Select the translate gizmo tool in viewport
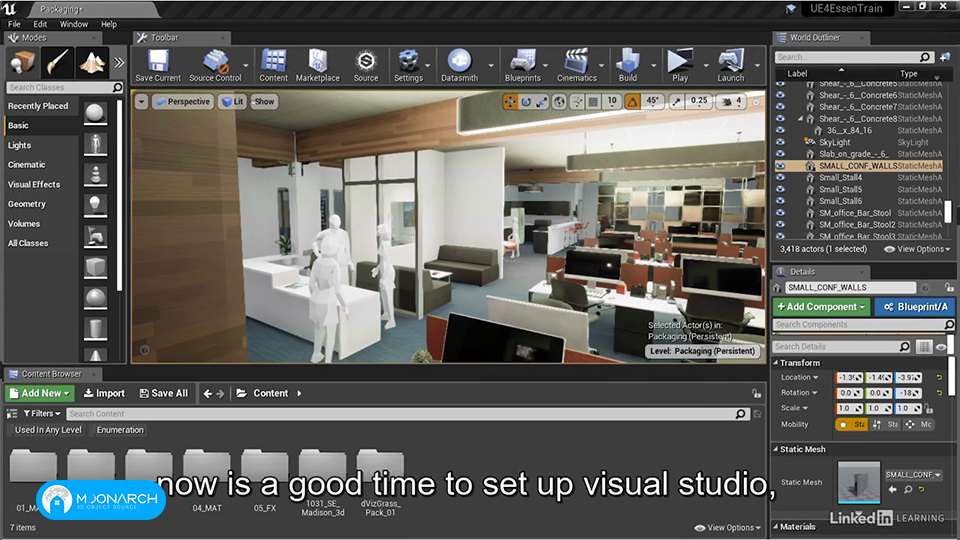Image resolution: width=960 pixels, height=540 pixels. click(510, 102)
